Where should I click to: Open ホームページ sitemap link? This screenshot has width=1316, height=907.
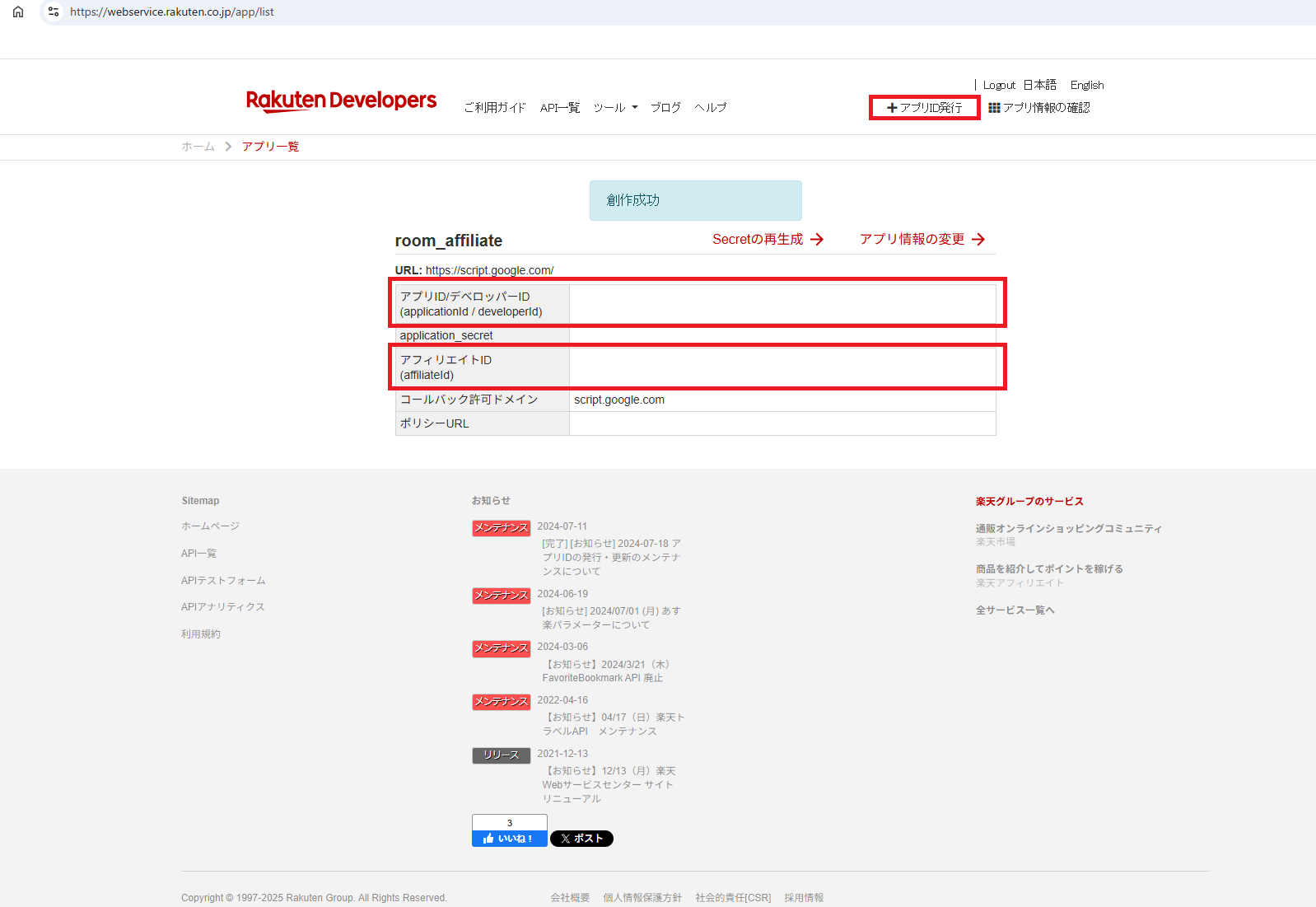(210, 526)
